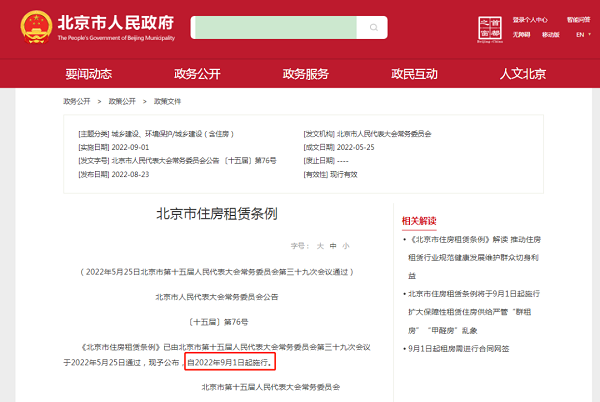600x402 pixels.
Task: Open the EN language dropdown
Action: (x=580, y=35)
